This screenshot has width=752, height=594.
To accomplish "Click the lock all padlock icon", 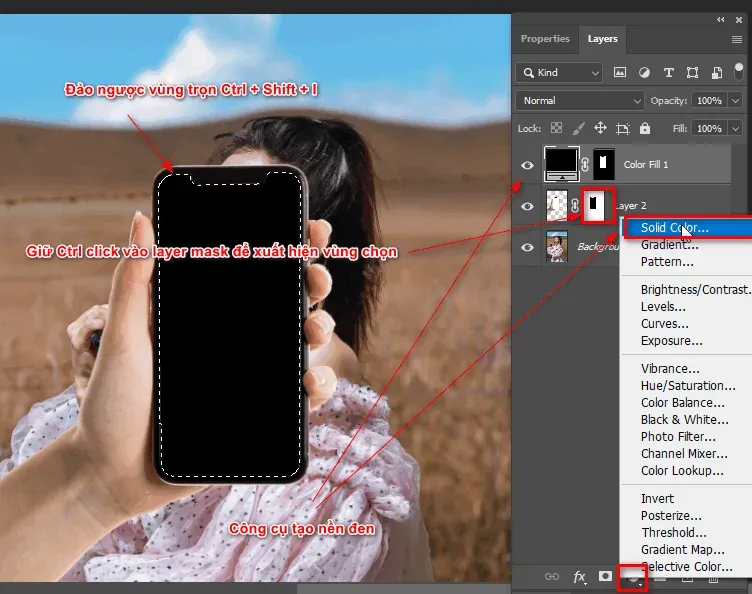I will pyautogui.click(x=645, y=129).
